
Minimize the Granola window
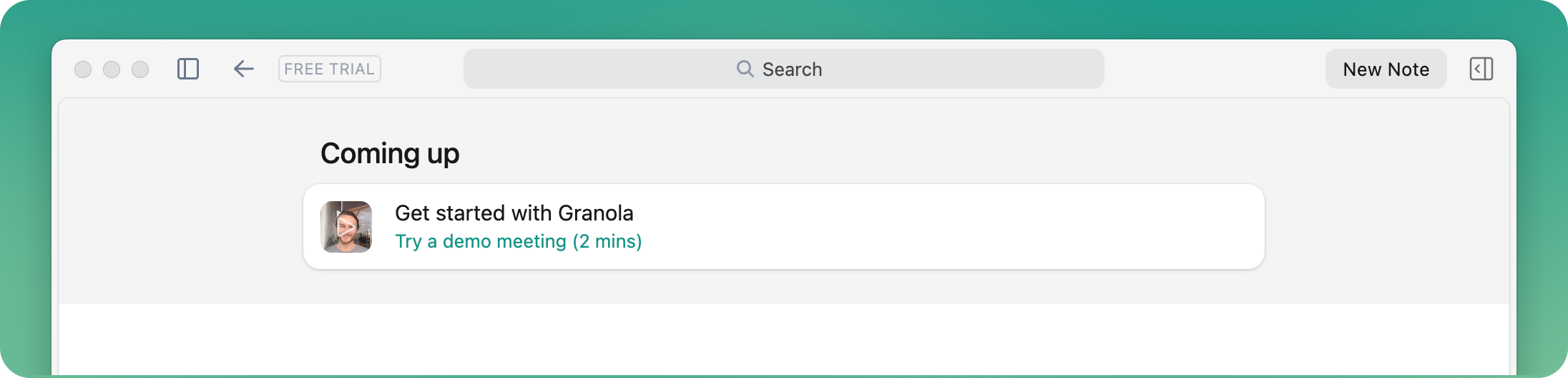coord(112,69)
